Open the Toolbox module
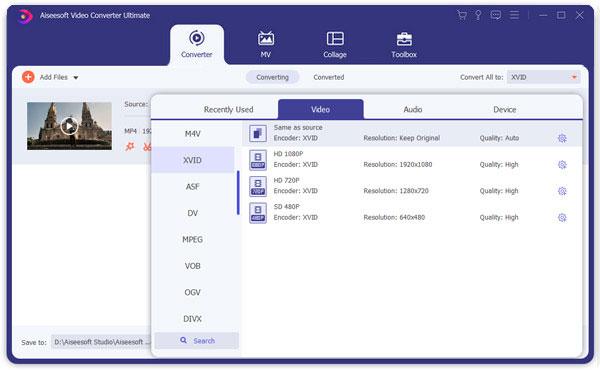 pyautogui.click(x=404, y=44)
